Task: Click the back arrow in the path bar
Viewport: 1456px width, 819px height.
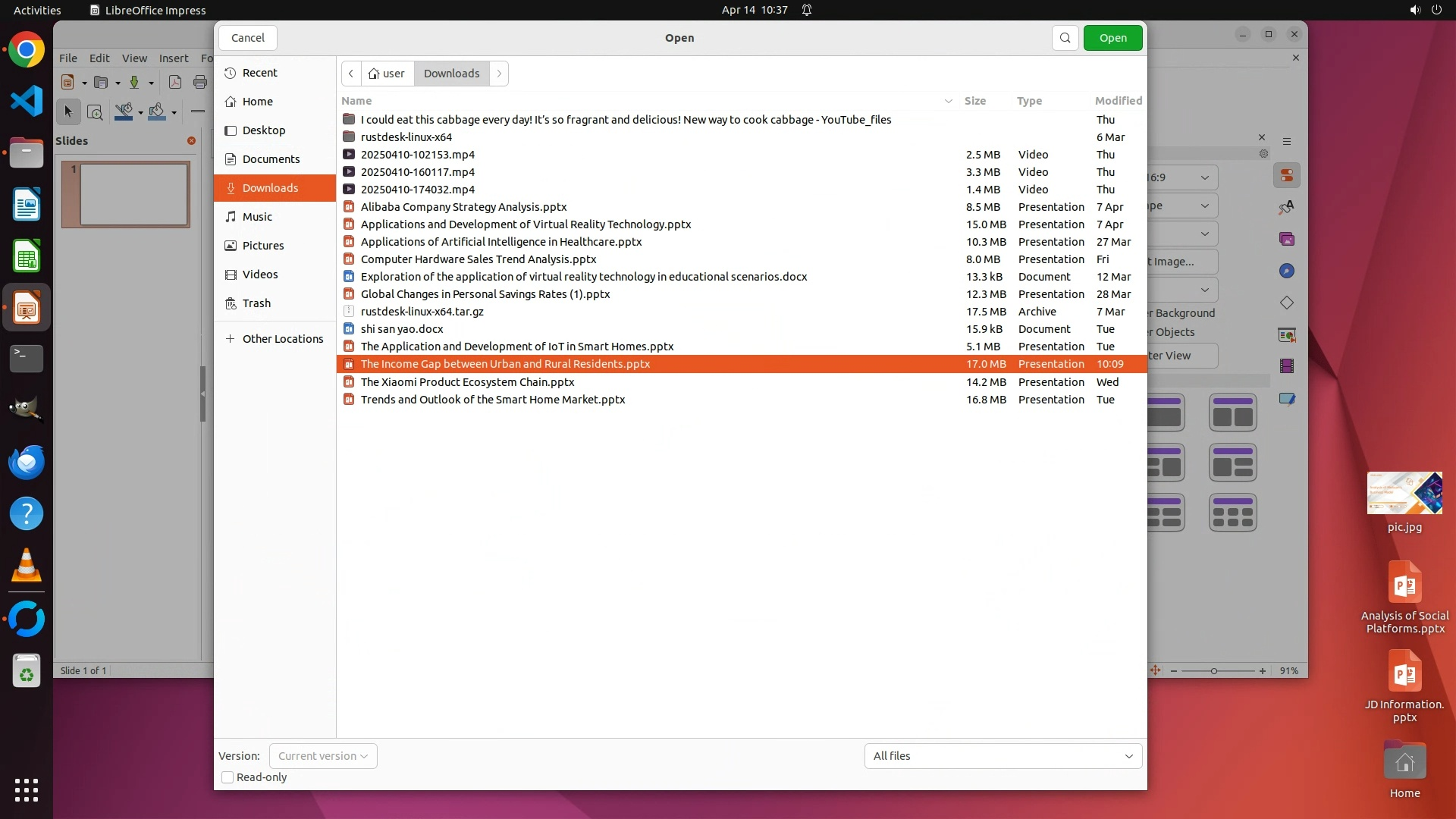Action: click(x=351, y=74)
